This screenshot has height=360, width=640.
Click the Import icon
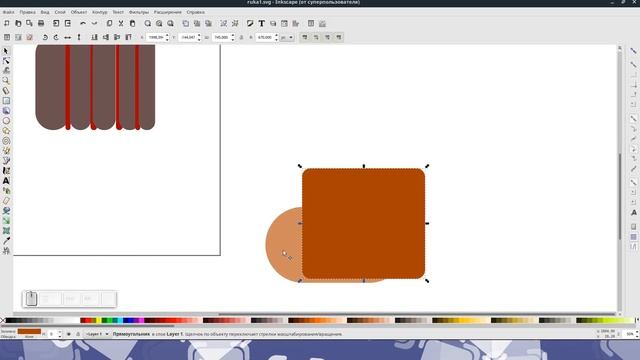(56, 24)
